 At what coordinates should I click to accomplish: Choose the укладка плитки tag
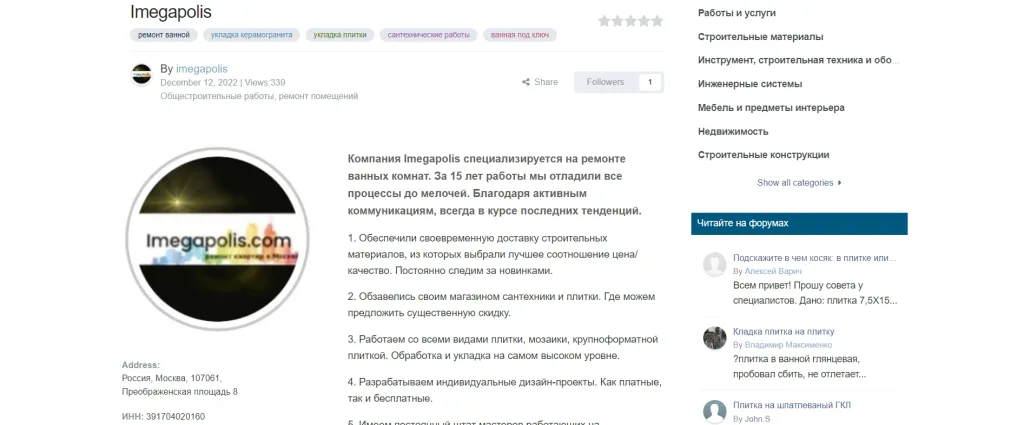[x=340, y=35]
